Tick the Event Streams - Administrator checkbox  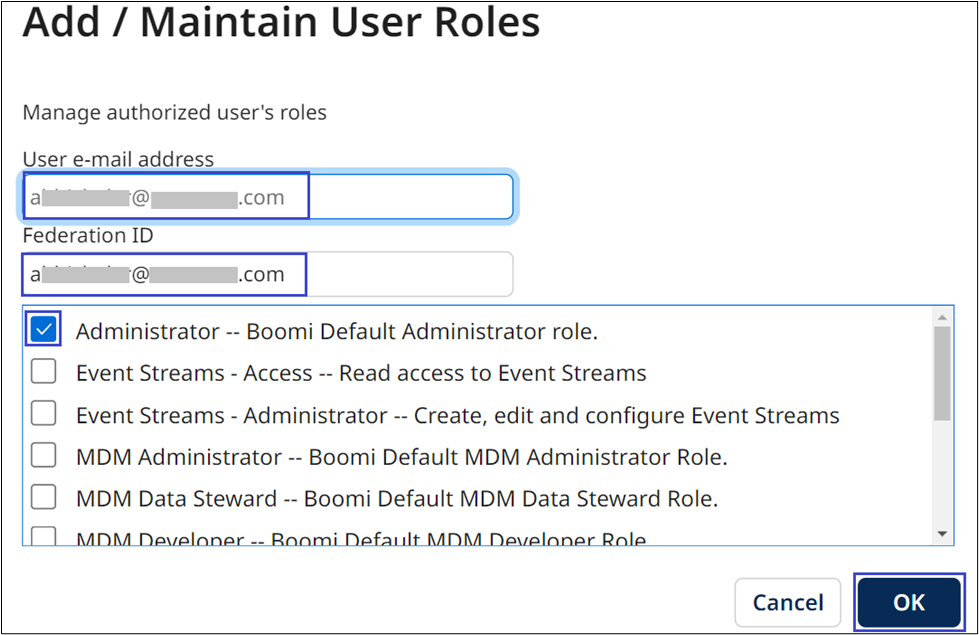tap(43, 414)
